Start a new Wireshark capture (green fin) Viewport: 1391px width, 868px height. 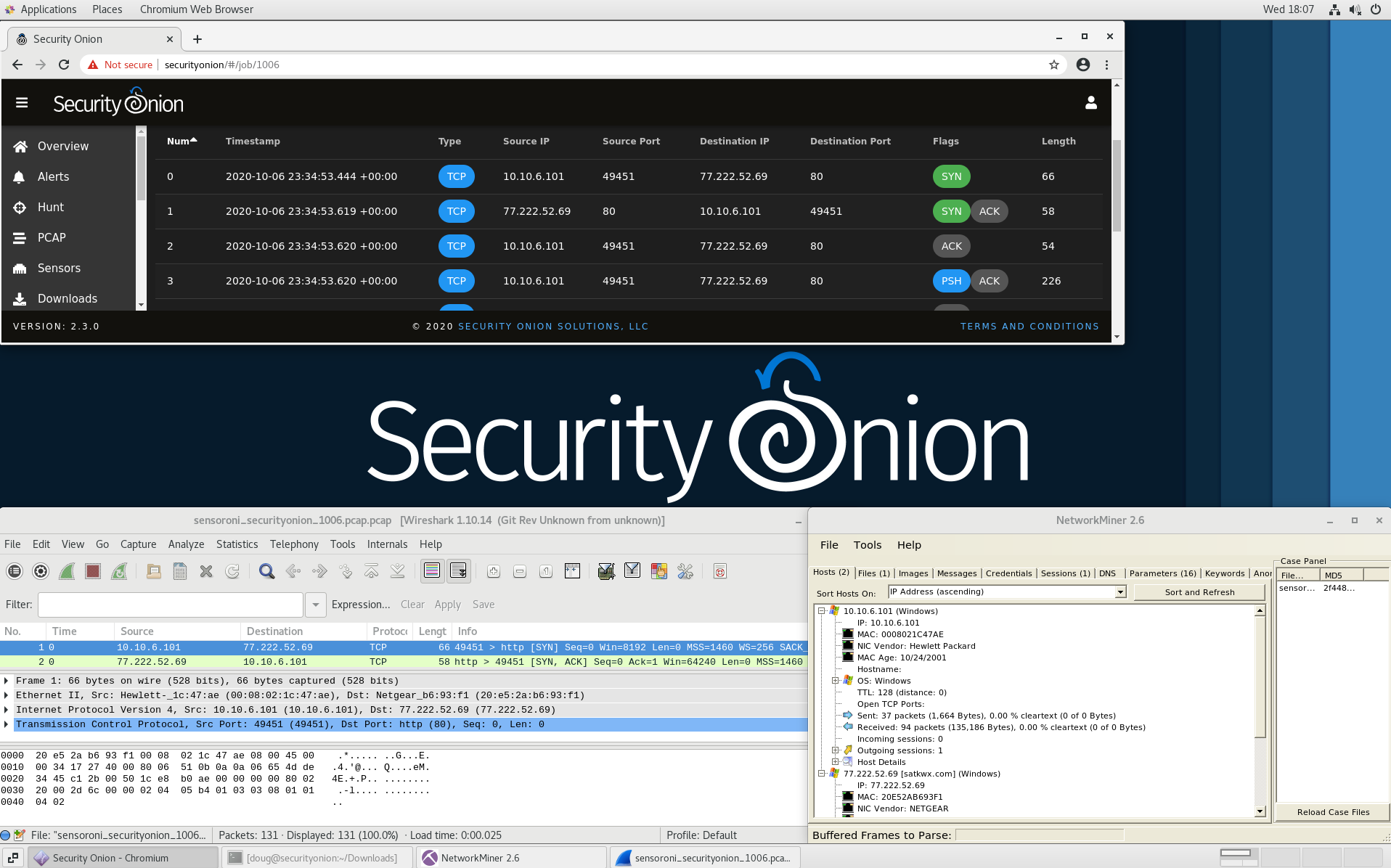coord(67,571)
